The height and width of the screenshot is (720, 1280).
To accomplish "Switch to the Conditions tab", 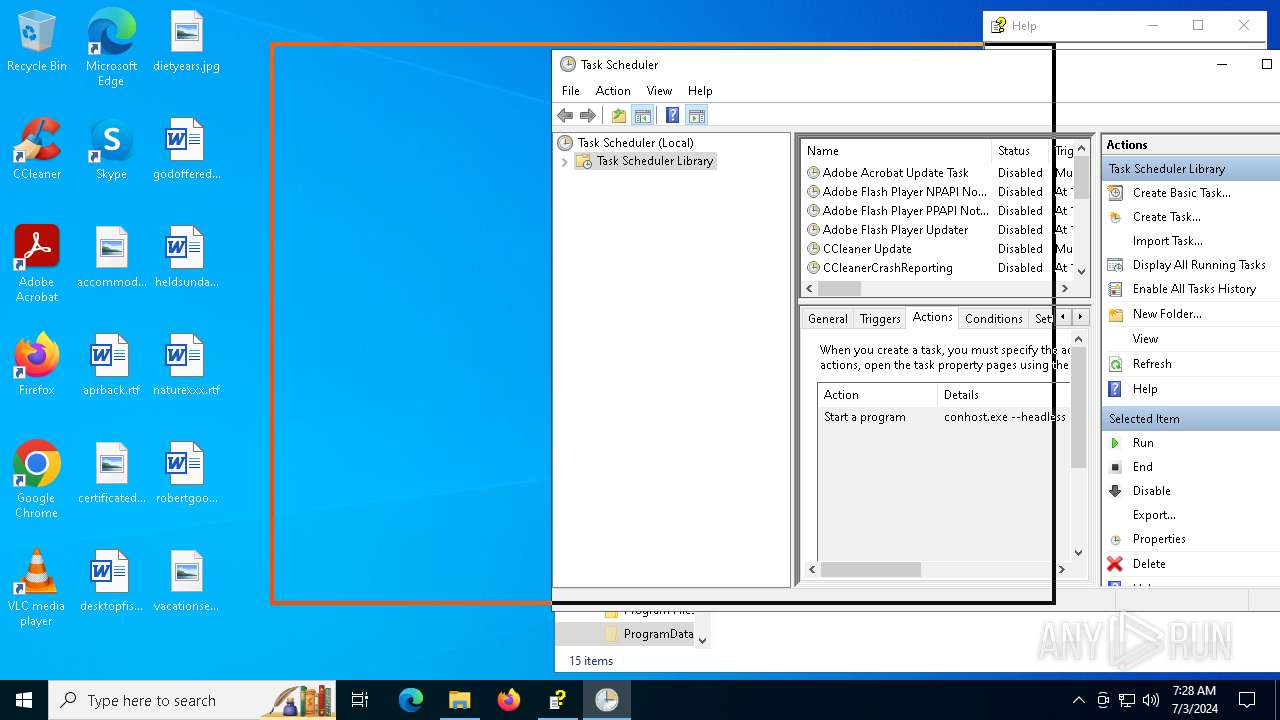I will coord(994,319).
